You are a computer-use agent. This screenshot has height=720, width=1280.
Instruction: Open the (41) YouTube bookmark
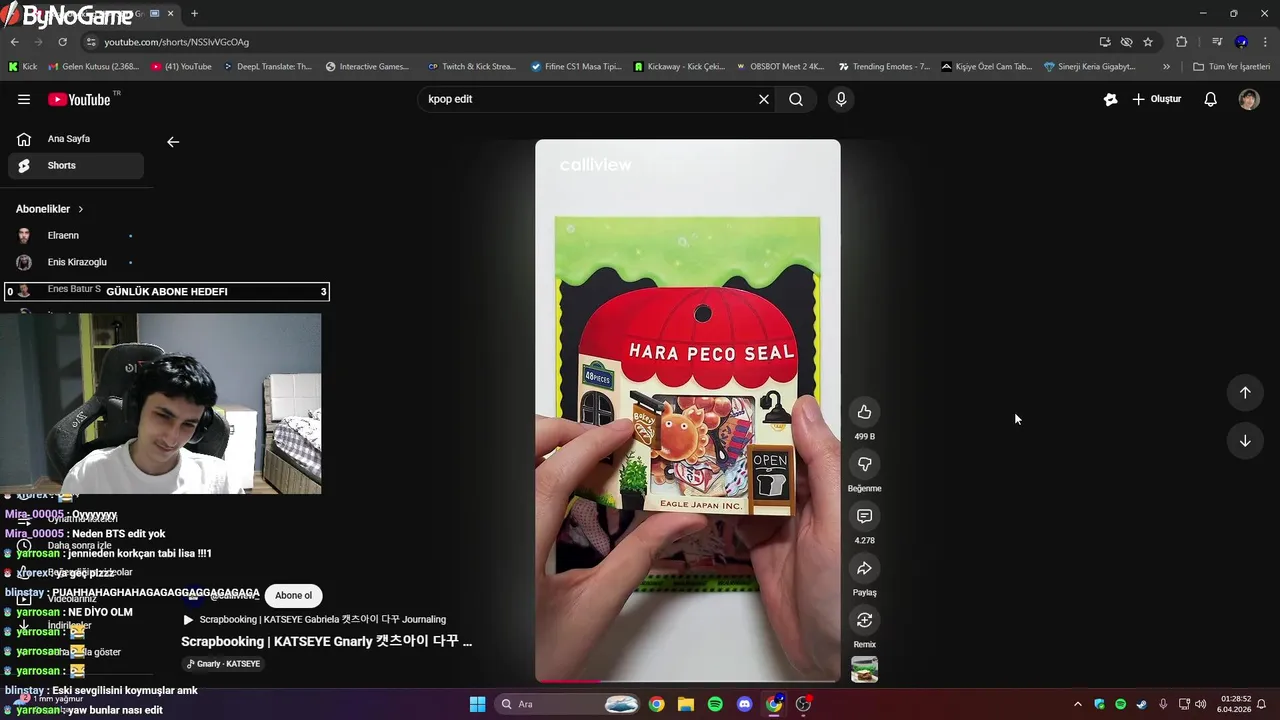click(181, 67)
